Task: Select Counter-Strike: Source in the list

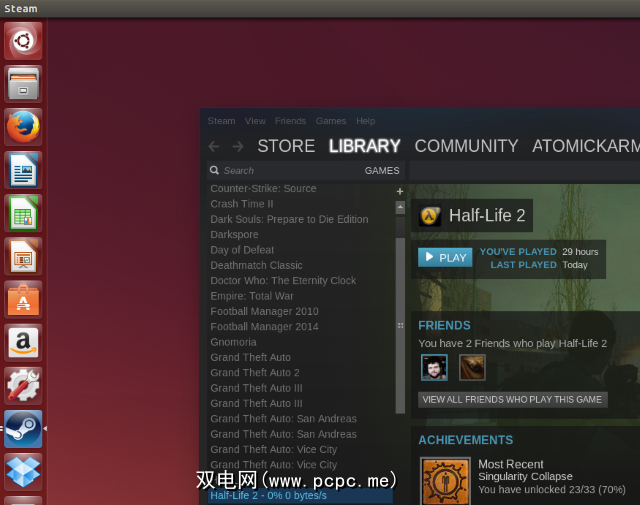Action: pyautogui.click(x=263, y=189)
